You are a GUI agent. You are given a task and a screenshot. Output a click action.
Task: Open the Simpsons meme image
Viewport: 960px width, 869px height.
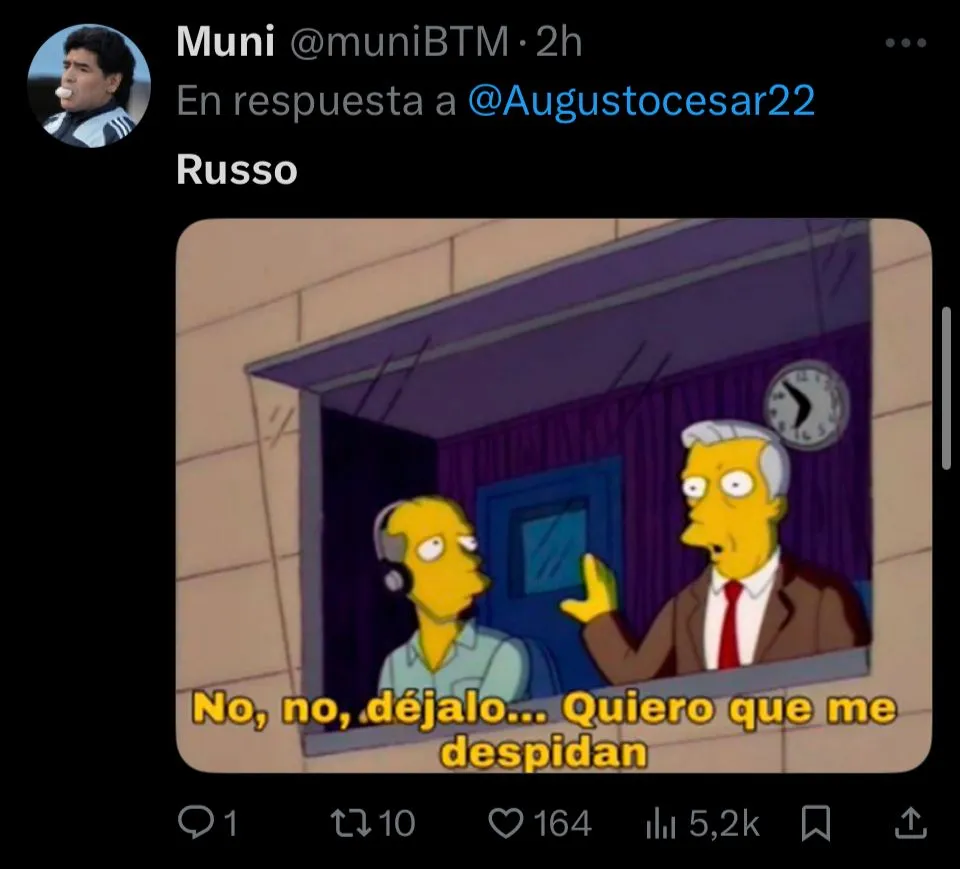(x=553, y=495)
